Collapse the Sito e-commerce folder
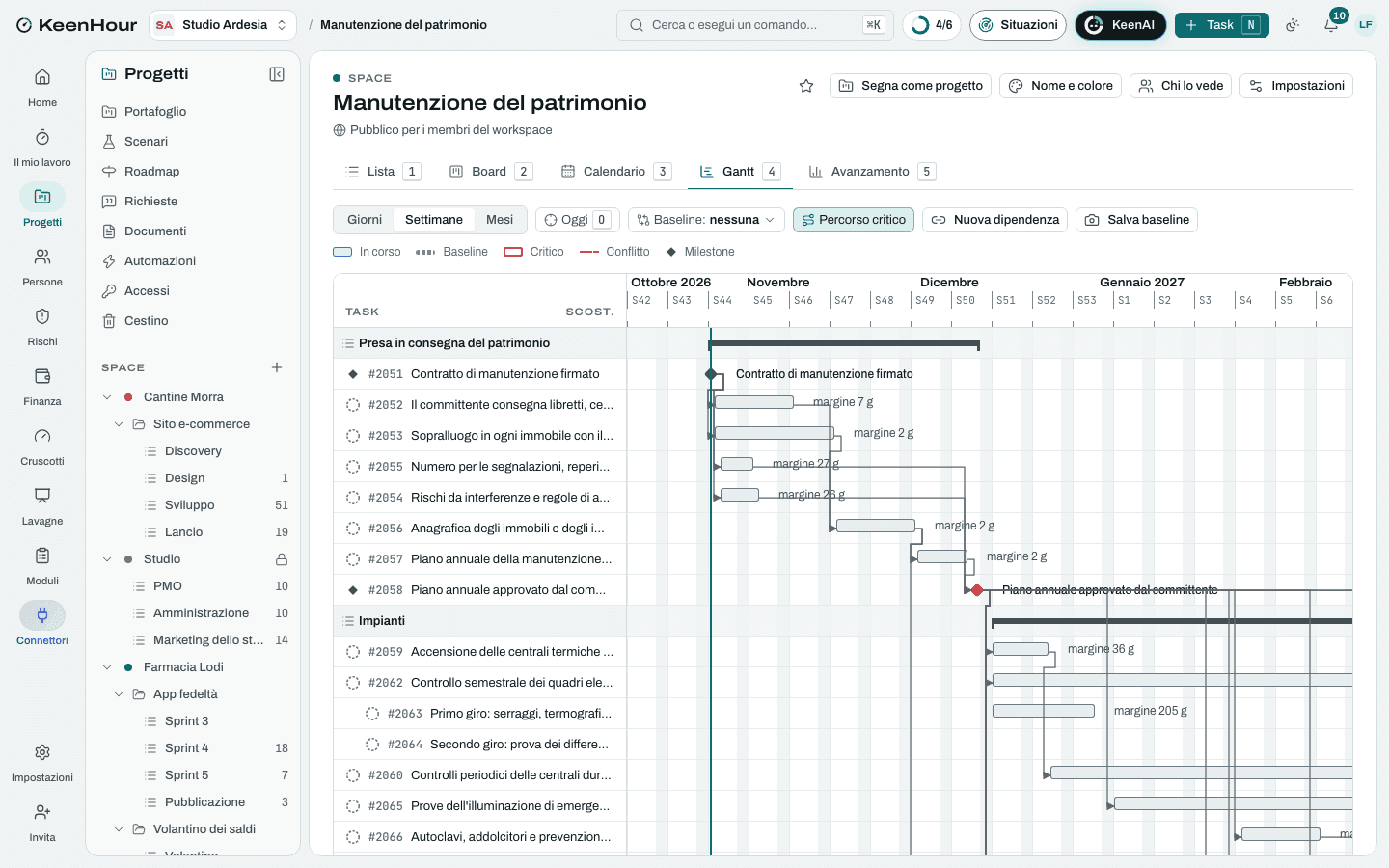 tap(119, 424)
